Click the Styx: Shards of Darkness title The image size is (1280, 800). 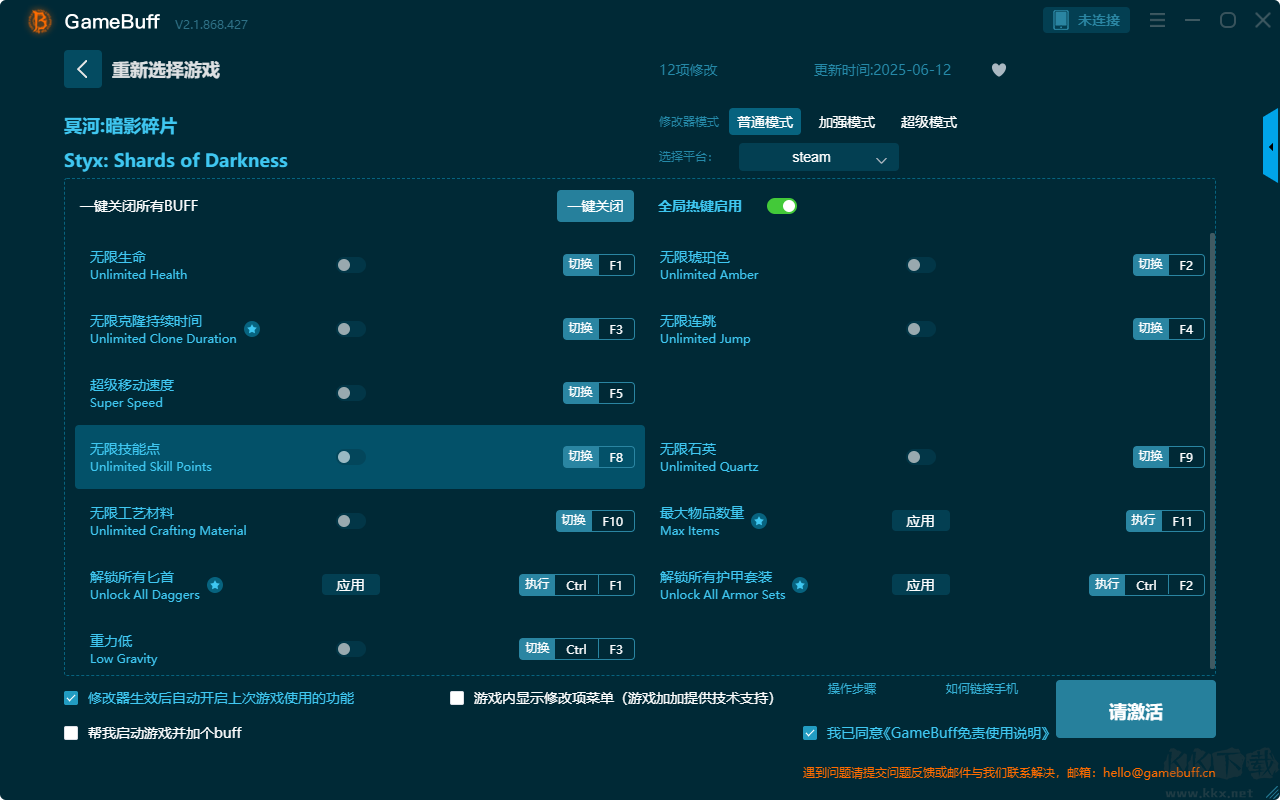pos(176,160)
